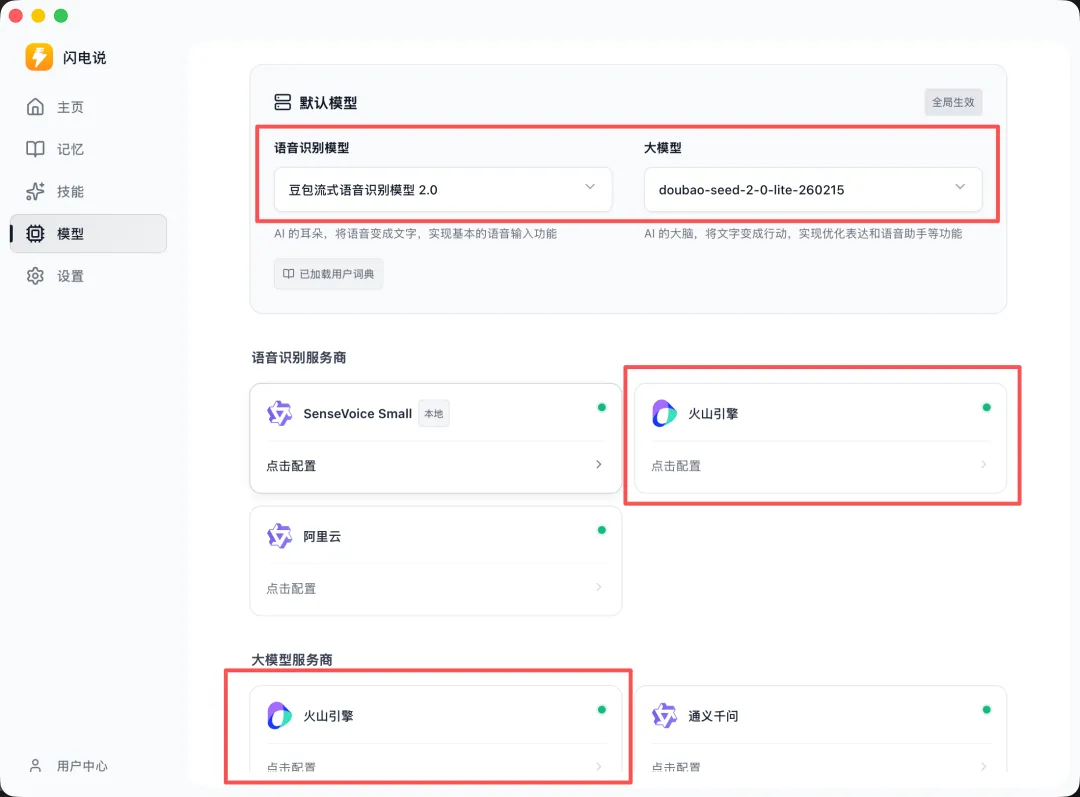Click the 阿里云 logo icon

click(x=280, y=536)
